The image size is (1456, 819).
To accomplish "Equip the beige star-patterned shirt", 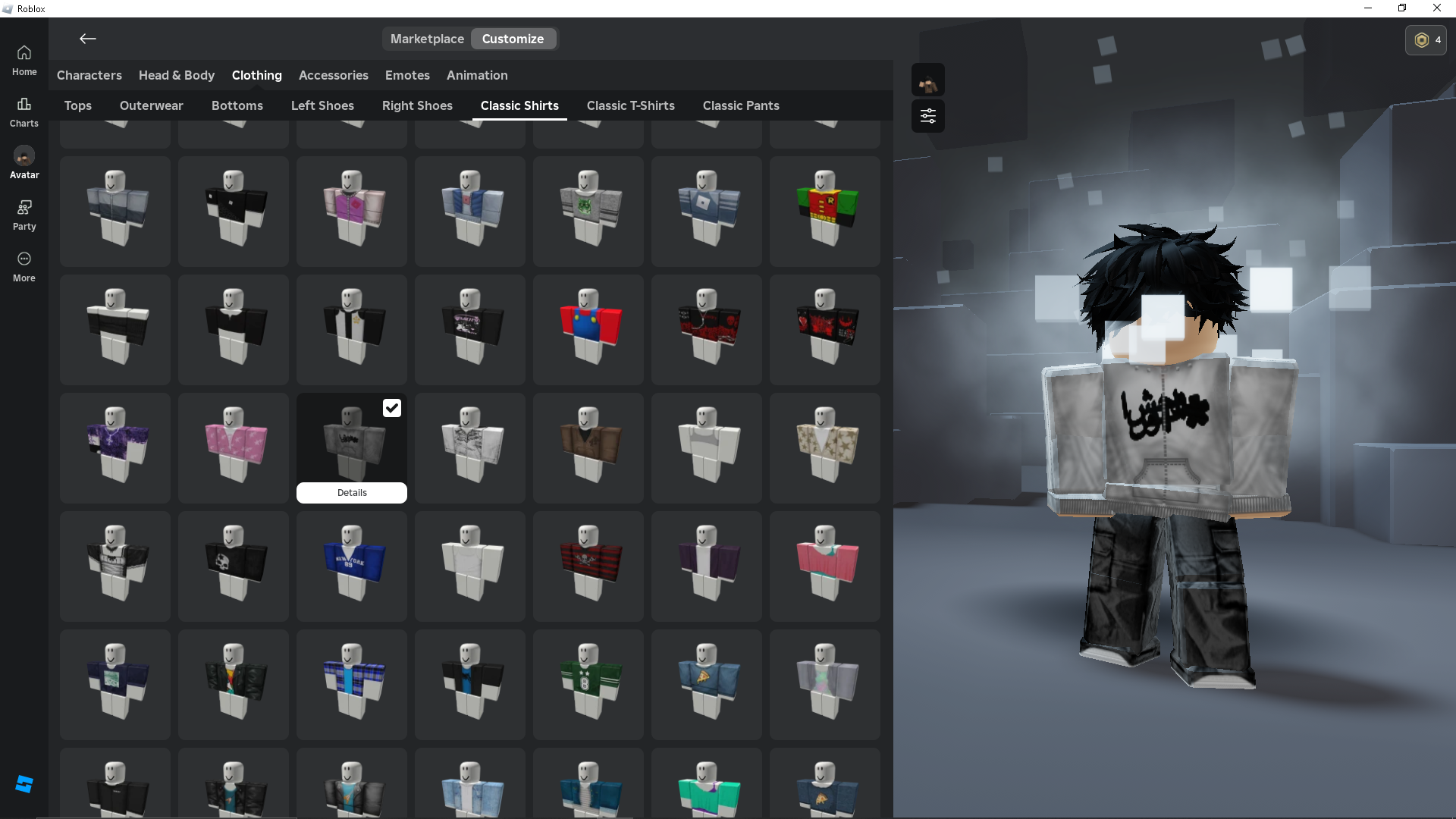I will [825, 448].
